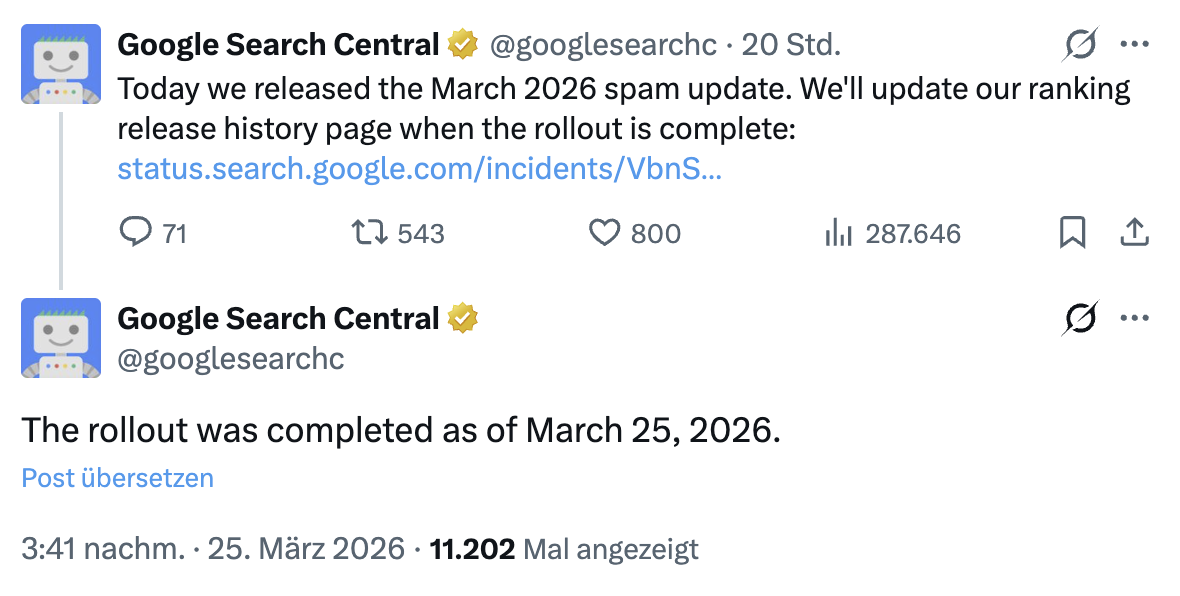
Task: Reply to the spam update post
Action: (x=135, y=232)
